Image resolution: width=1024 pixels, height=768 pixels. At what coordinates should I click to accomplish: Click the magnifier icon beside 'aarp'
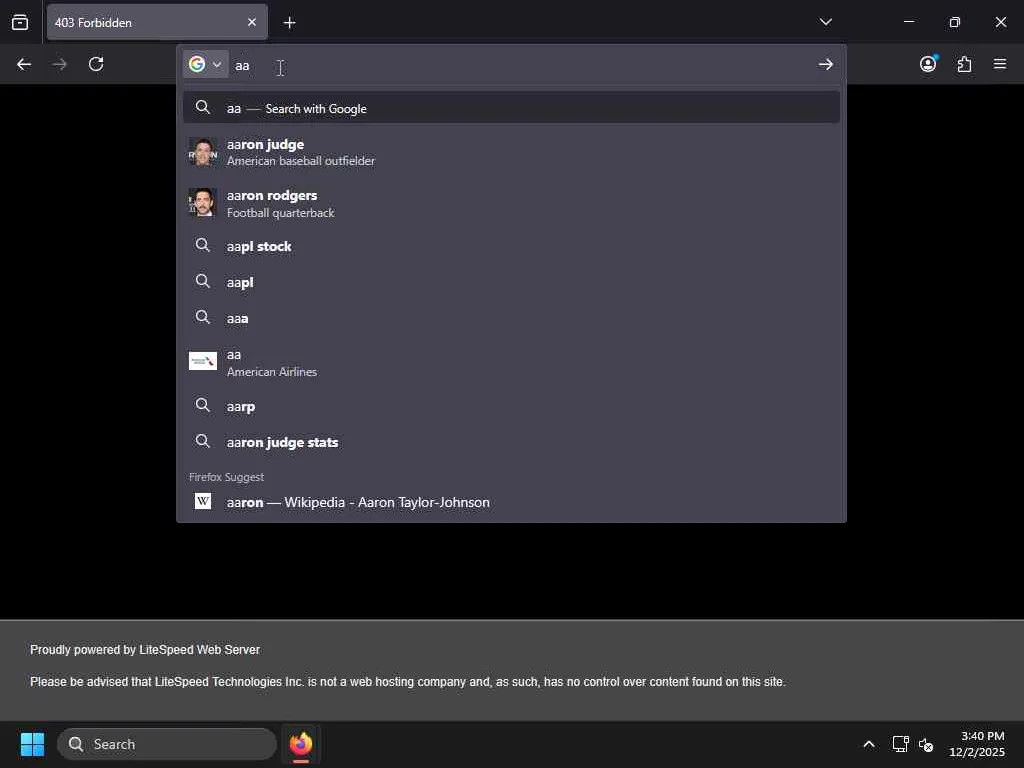point(202,406)
